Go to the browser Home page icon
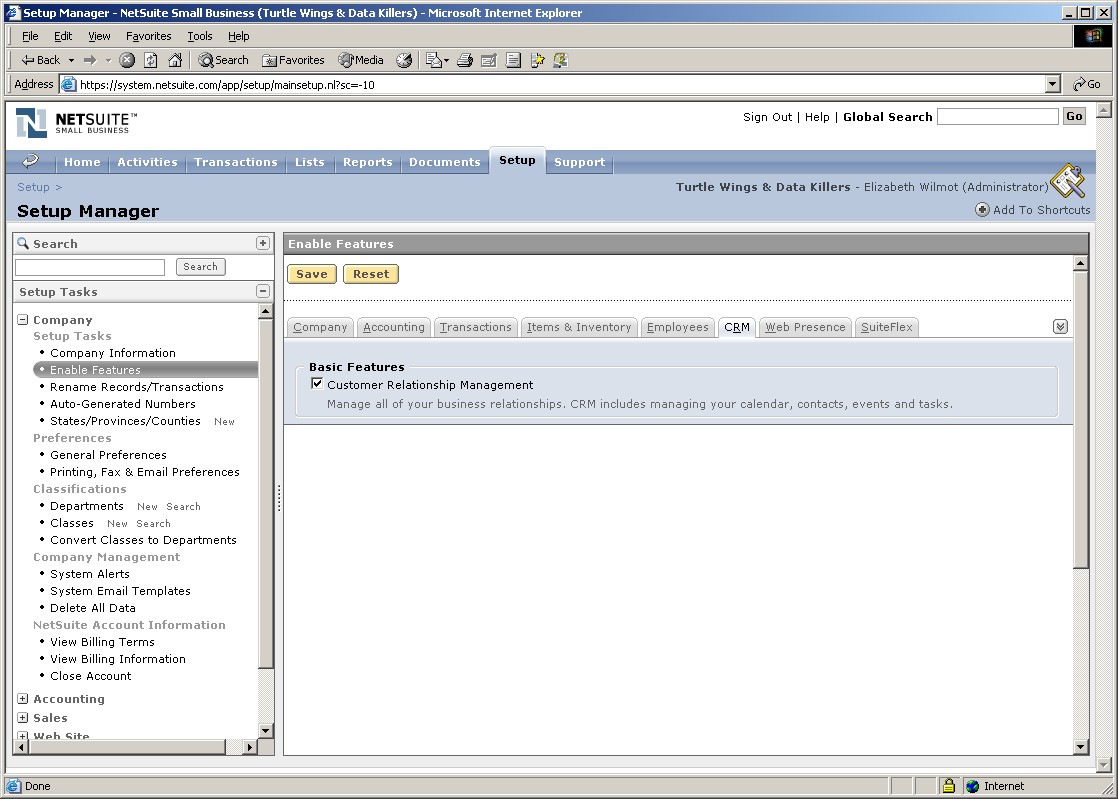The height and width of the screenshot is (799, 1118). [x=175, y=61]
